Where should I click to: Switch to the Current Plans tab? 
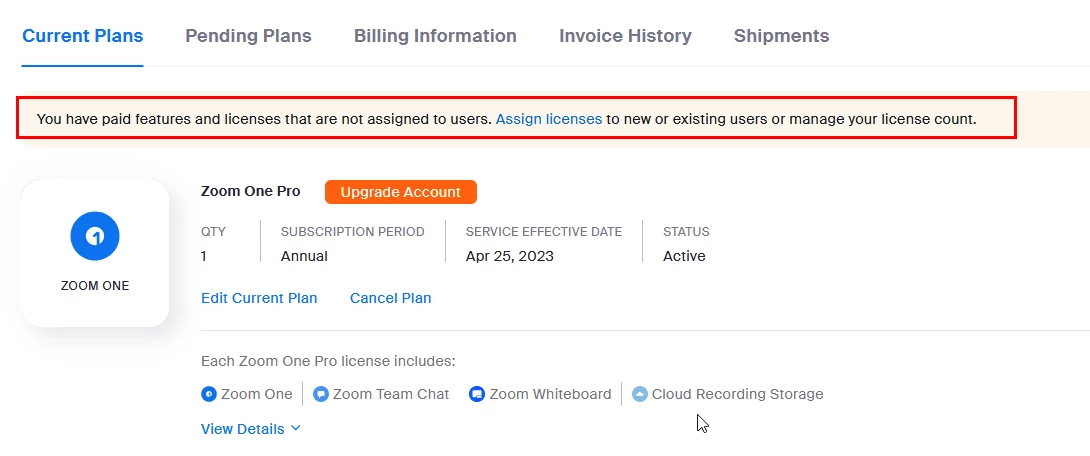[83, 36]
